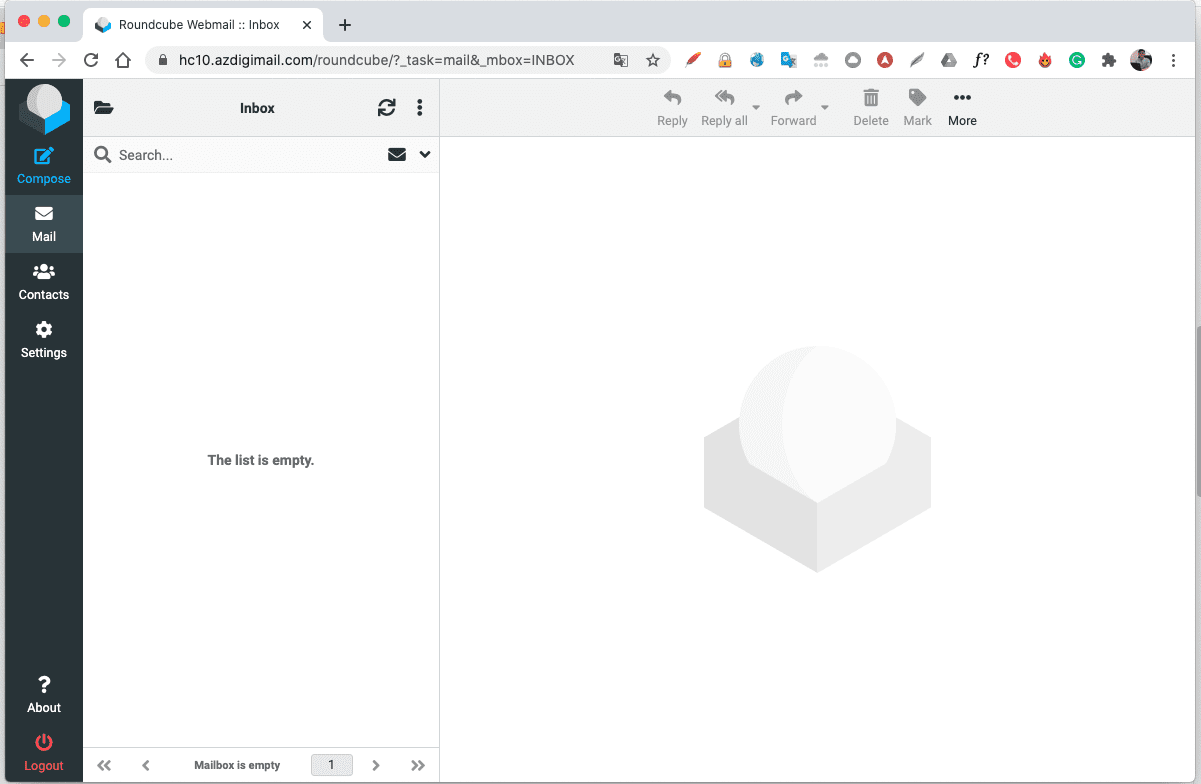Go to the next page of messages
This screenshot has height=784, width=1201.
(x=376, y=765)
